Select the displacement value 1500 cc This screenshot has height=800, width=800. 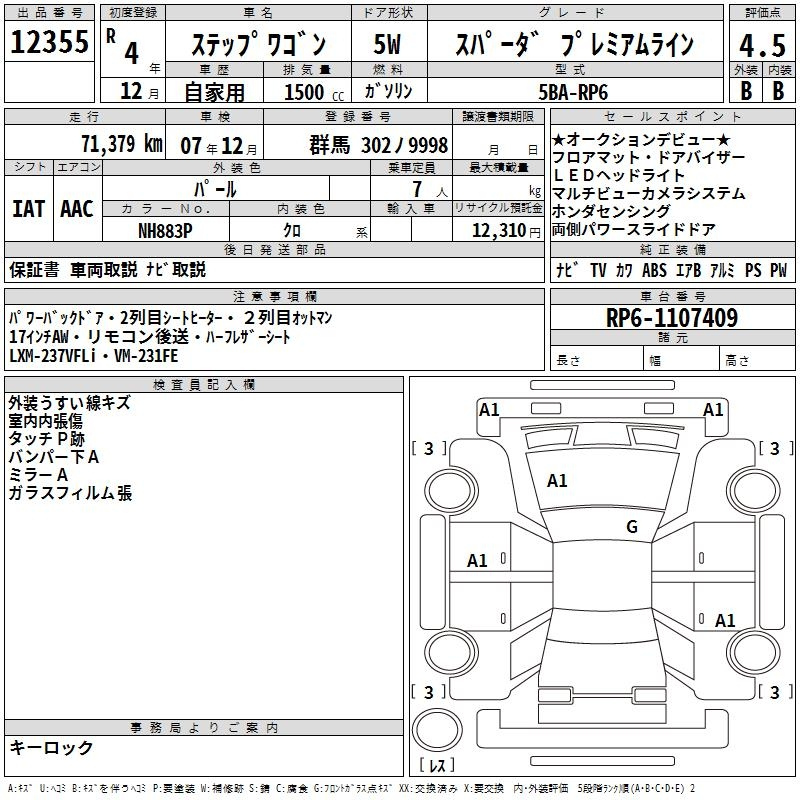click(314, 92)
